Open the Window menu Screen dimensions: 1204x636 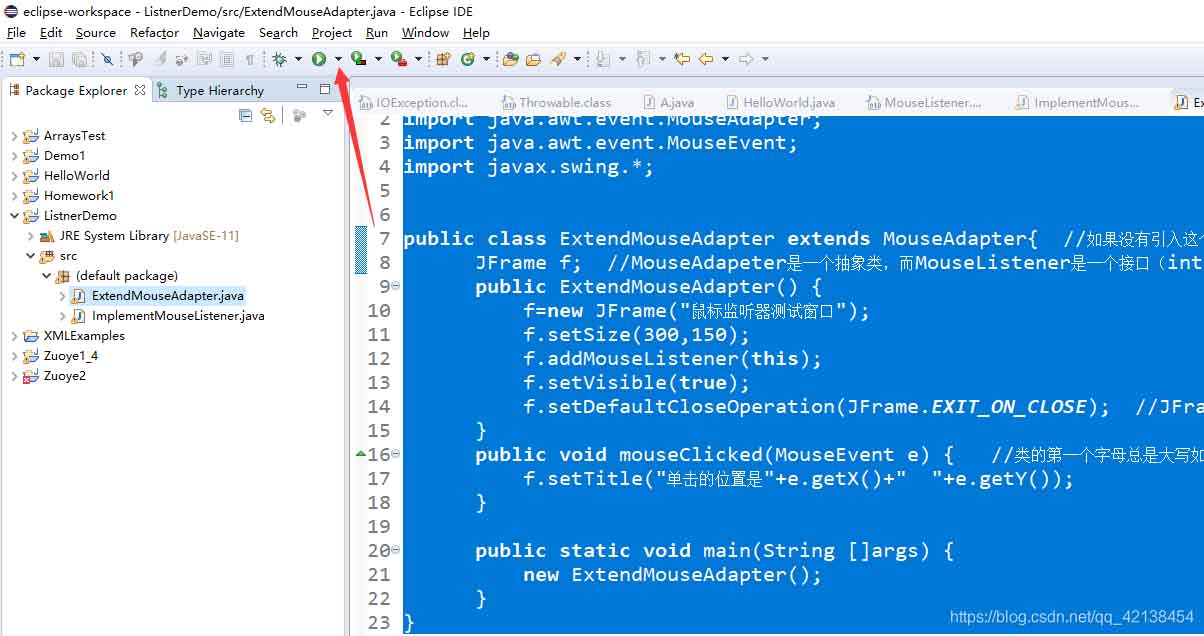(426, 32)
